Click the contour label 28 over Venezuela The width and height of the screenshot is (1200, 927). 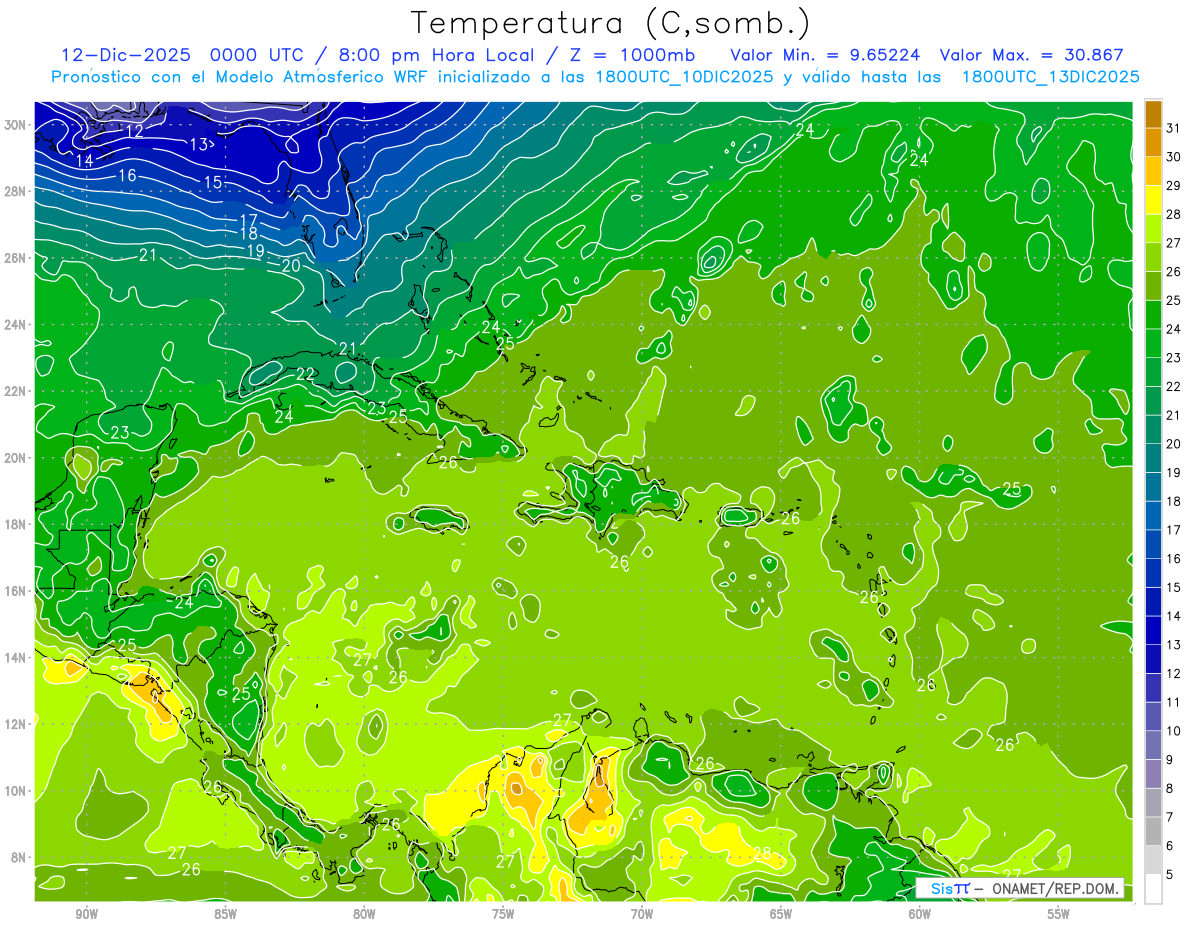[762, 853]
